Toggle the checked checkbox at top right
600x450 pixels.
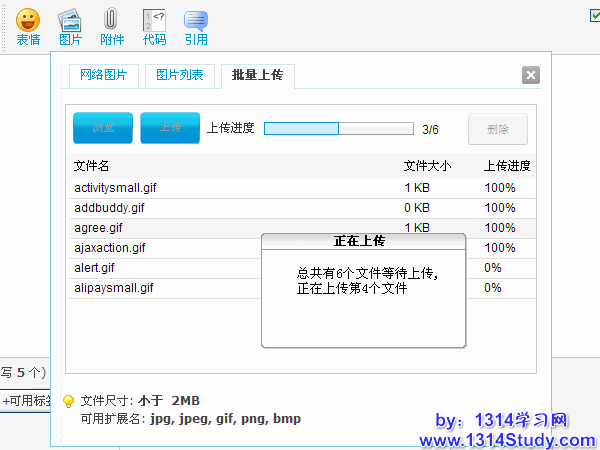click(x=595, y=14)
